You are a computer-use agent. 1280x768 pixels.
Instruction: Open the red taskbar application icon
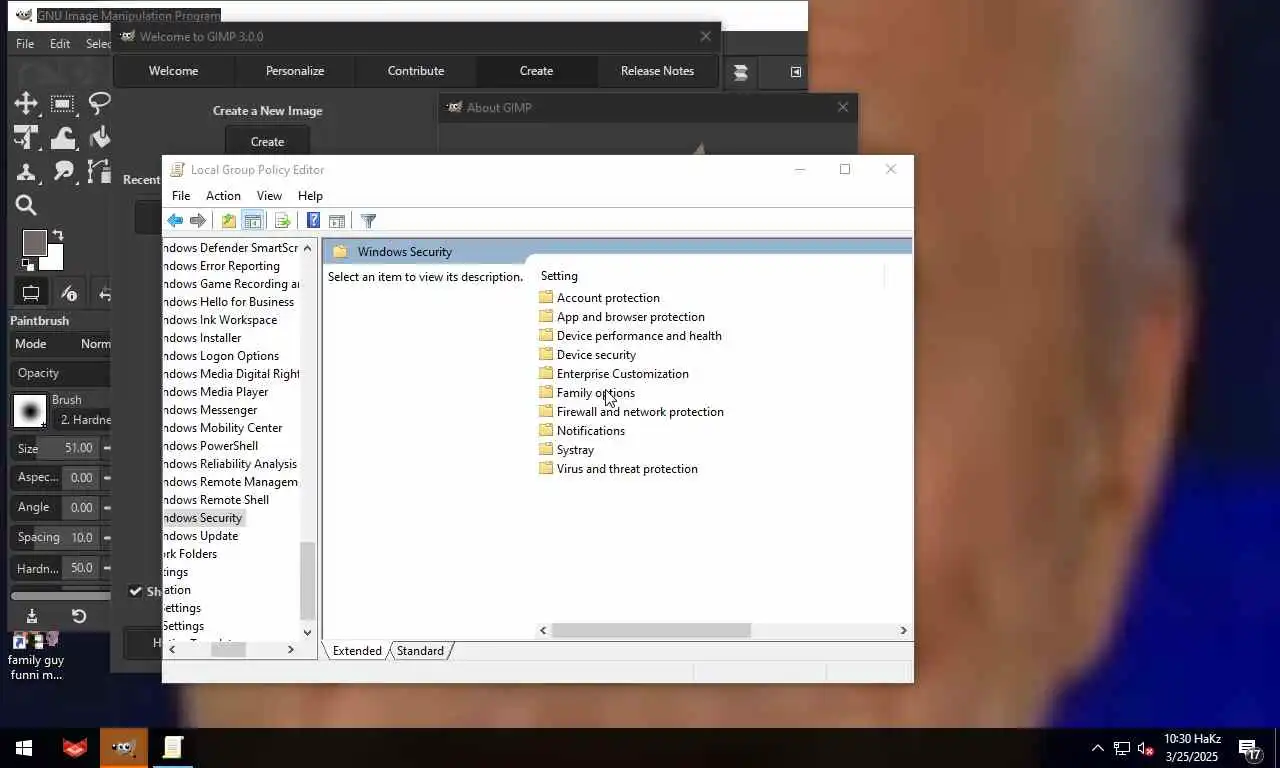coord(75,748)
